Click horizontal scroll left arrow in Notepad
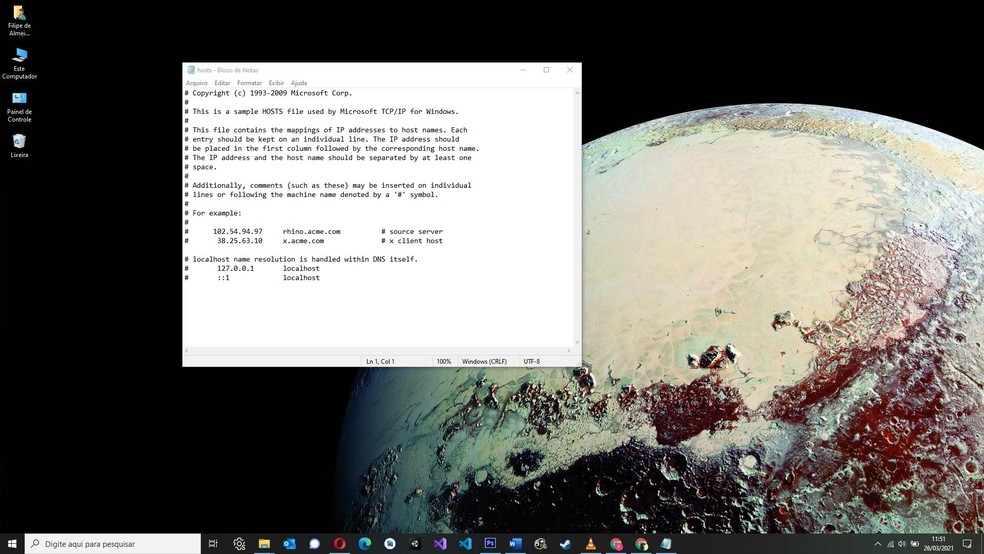This screenshot has height=554, width=984. click(x=186, y=351)
